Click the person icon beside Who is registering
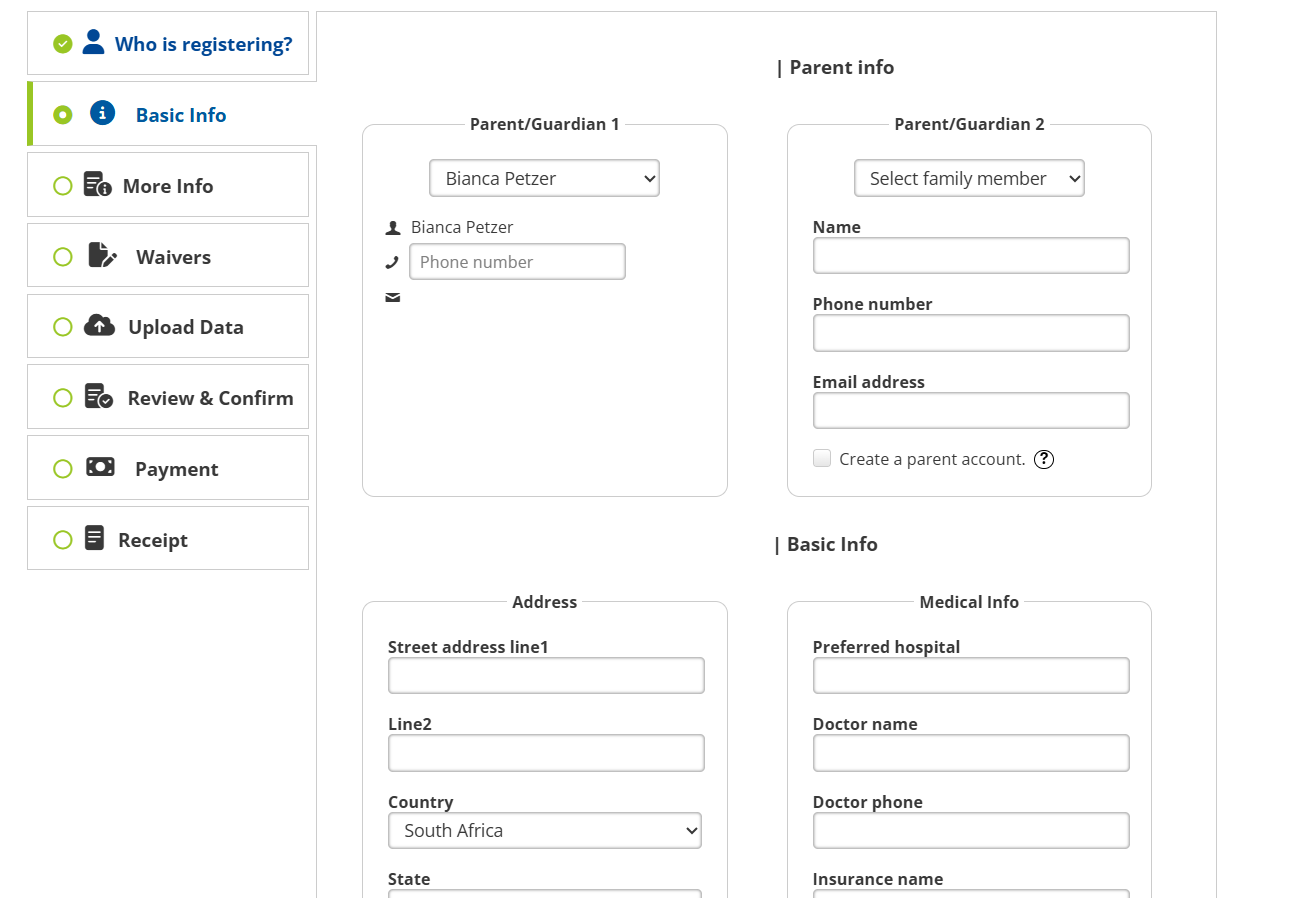1307x898 pixels. pyautogui.click(x=93, y=42)
